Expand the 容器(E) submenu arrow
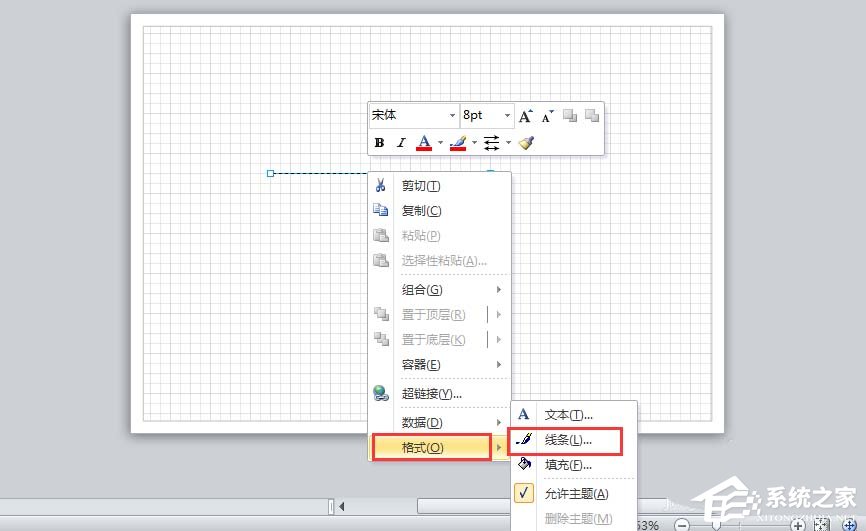The height and width of the screenshot is (531, 866). coord(499,364)
